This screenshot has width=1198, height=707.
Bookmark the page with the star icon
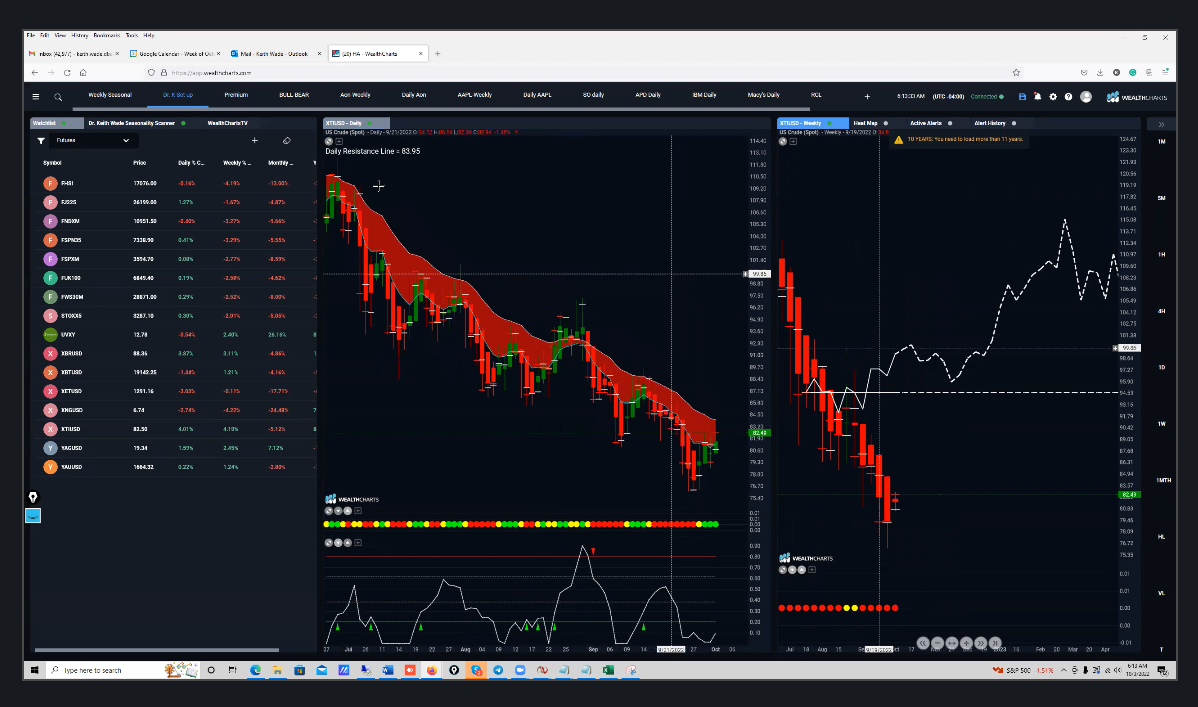tap(1016, 73)
